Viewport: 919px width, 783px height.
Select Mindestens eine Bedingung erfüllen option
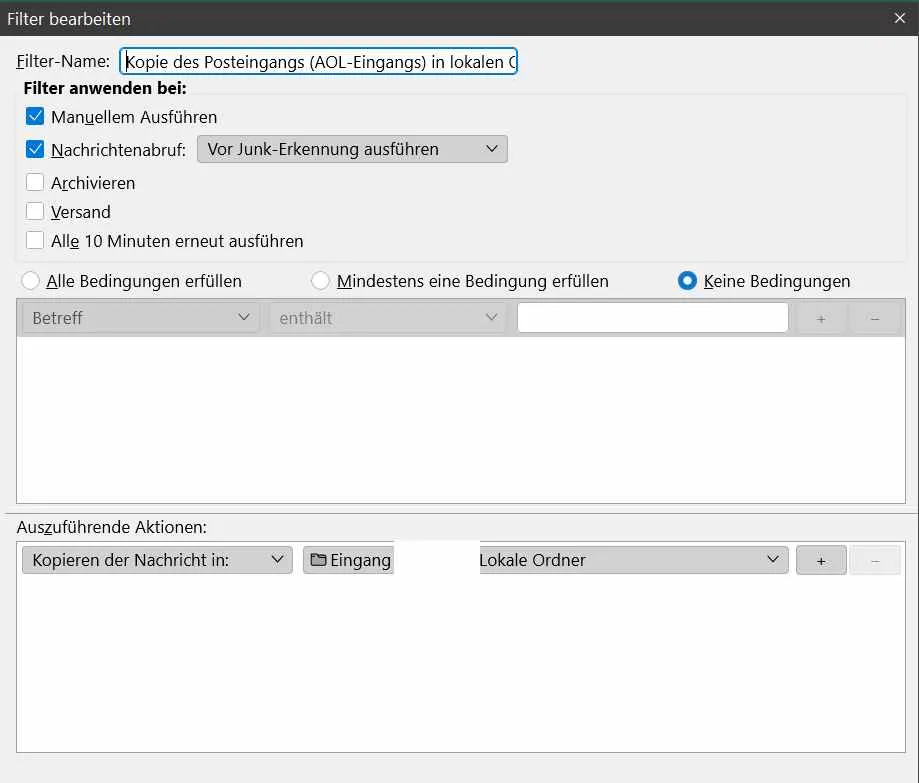321,281
